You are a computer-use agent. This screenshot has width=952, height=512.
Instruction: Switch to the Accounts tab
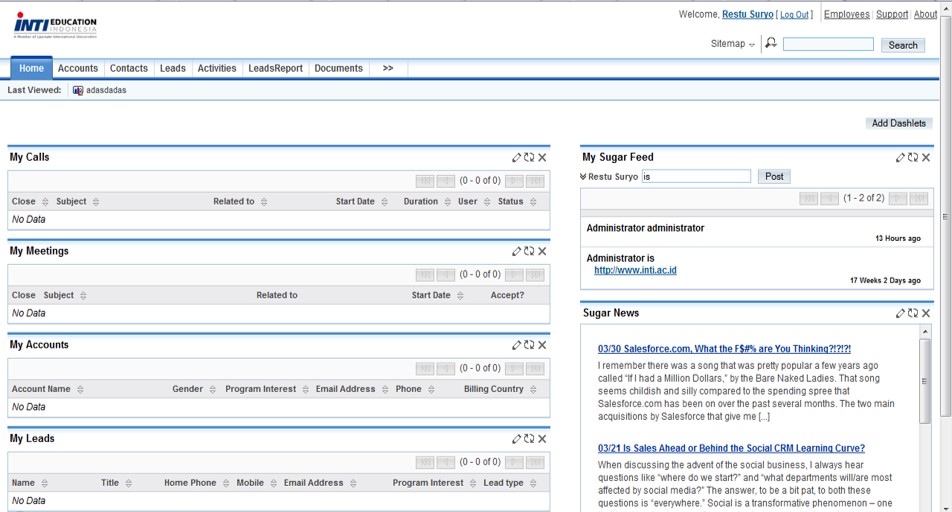click(77, 68)
